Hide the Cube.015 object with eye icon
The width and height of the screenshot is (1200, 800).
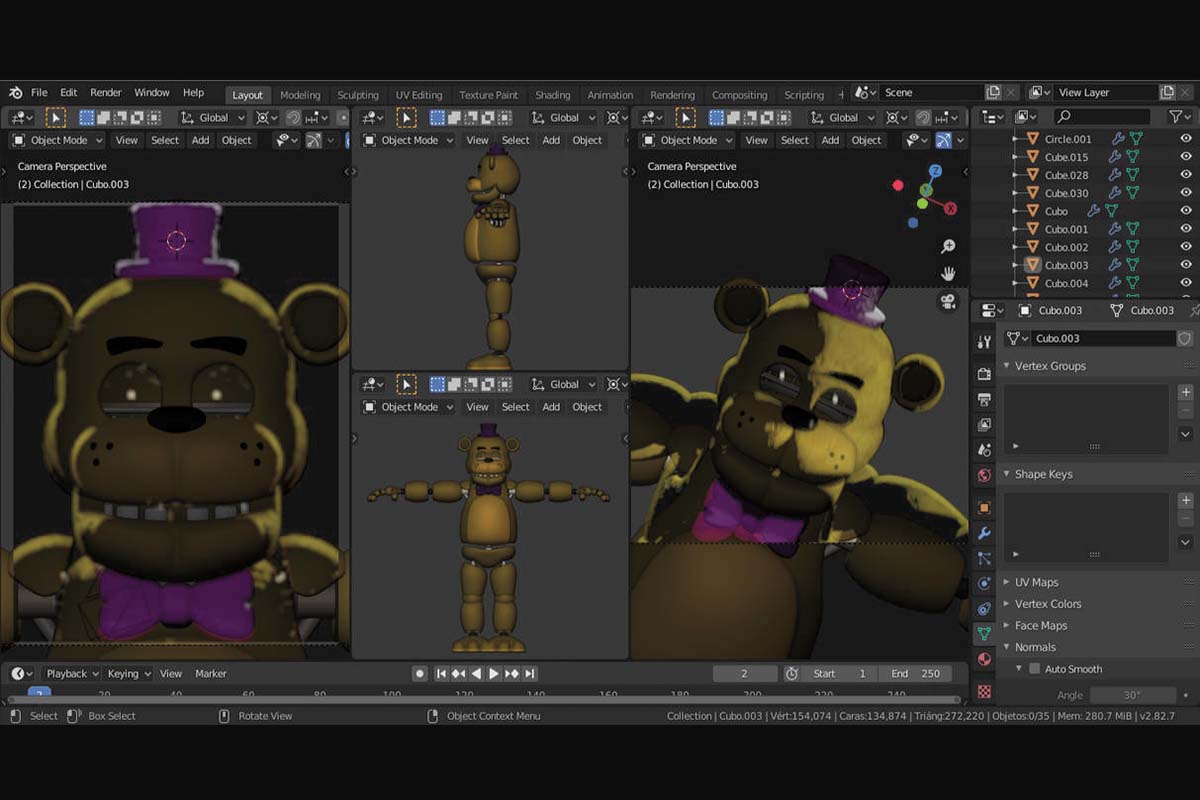1186,157
